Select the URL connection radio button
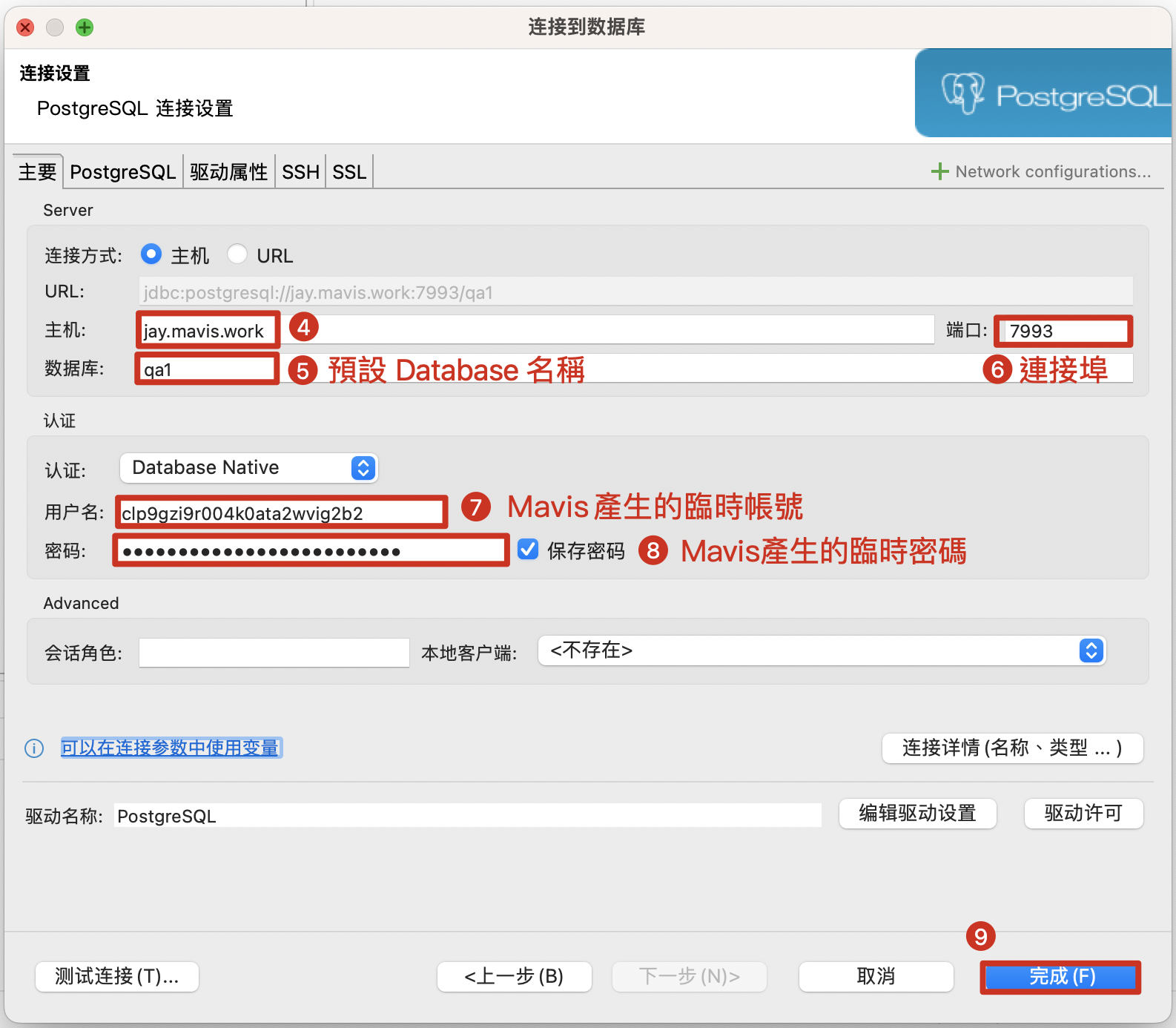1176x1028 pixels. coord(237,254)
